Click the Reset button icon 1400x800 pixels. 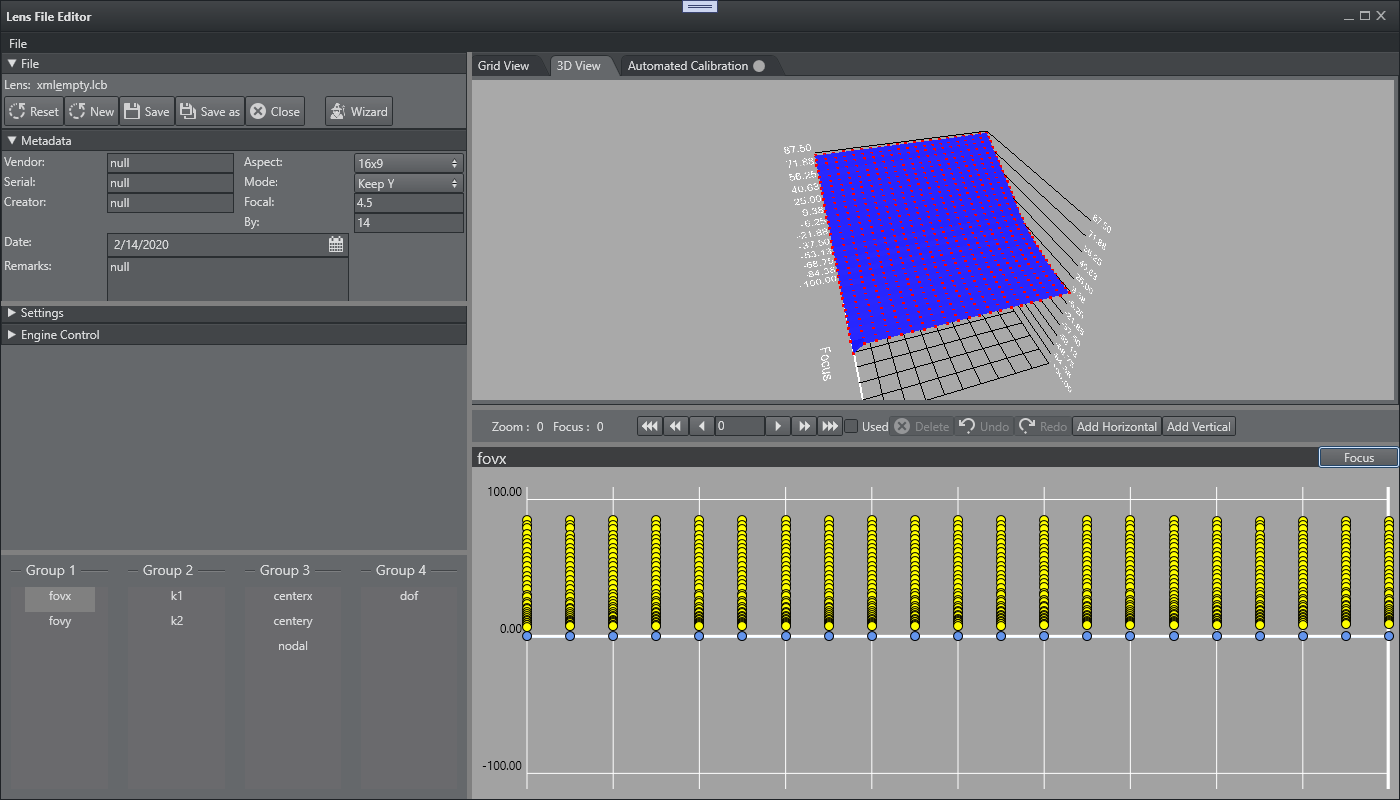coord(17,112)
